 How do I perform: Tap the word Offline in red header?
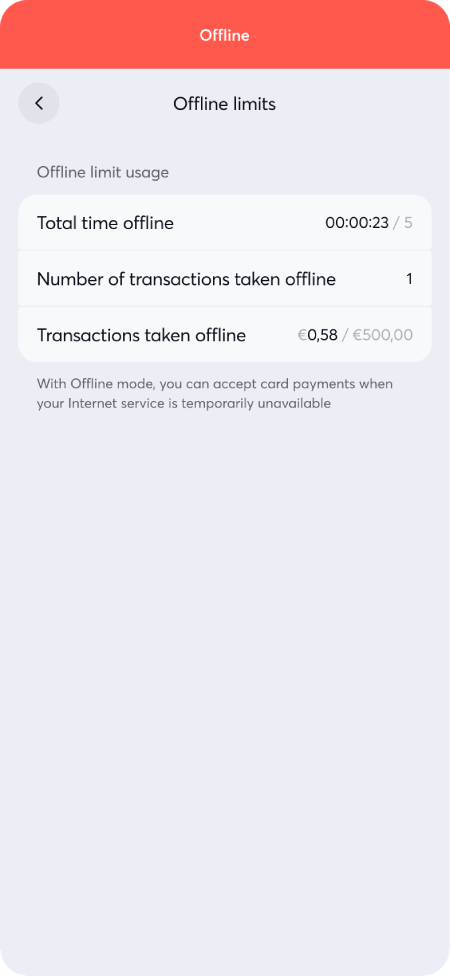[x=225, y=35]
